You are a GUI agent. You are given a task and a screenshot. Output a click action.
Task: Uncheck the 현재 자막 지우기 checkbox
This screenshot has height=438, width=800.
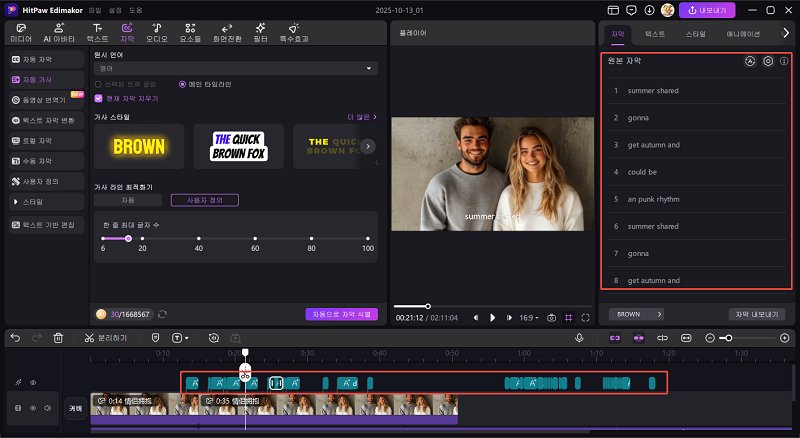click(98, 98)
